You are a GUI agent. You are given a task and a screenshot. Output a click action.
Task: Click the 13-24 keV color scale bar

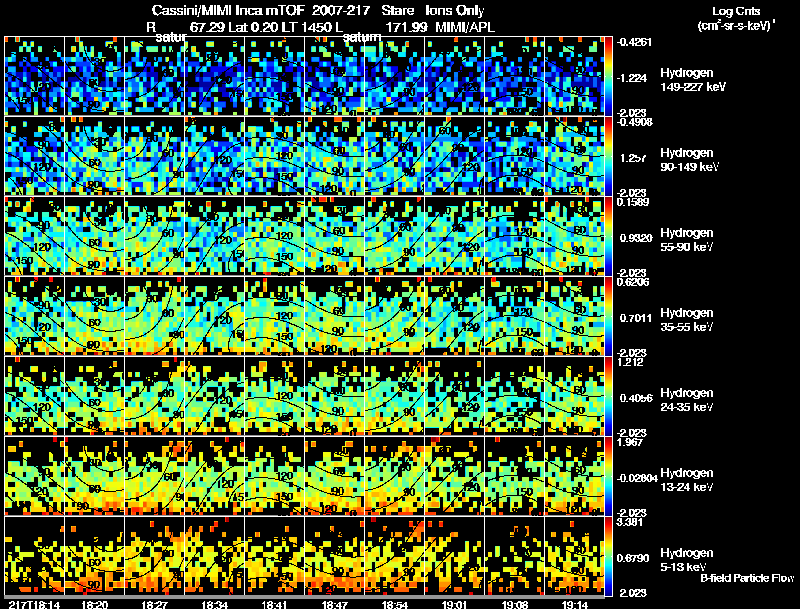click(608, 476)
